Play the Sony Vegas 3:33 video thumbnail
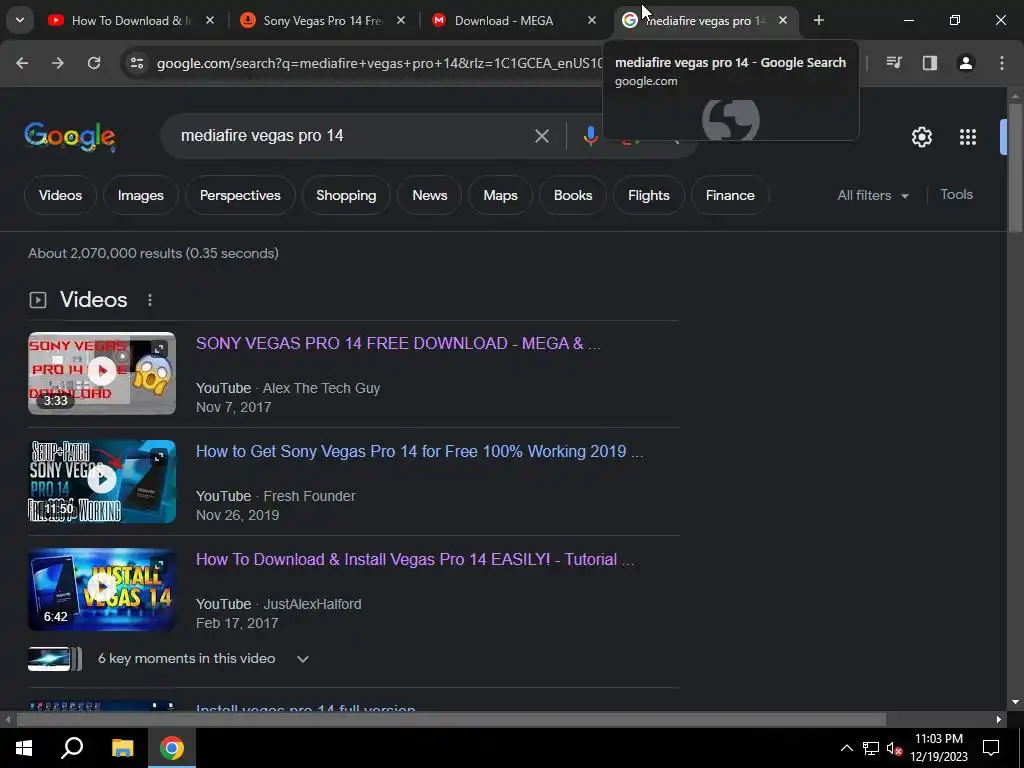The height and width of the screenshot is (768, 1024). pos(102,373)
